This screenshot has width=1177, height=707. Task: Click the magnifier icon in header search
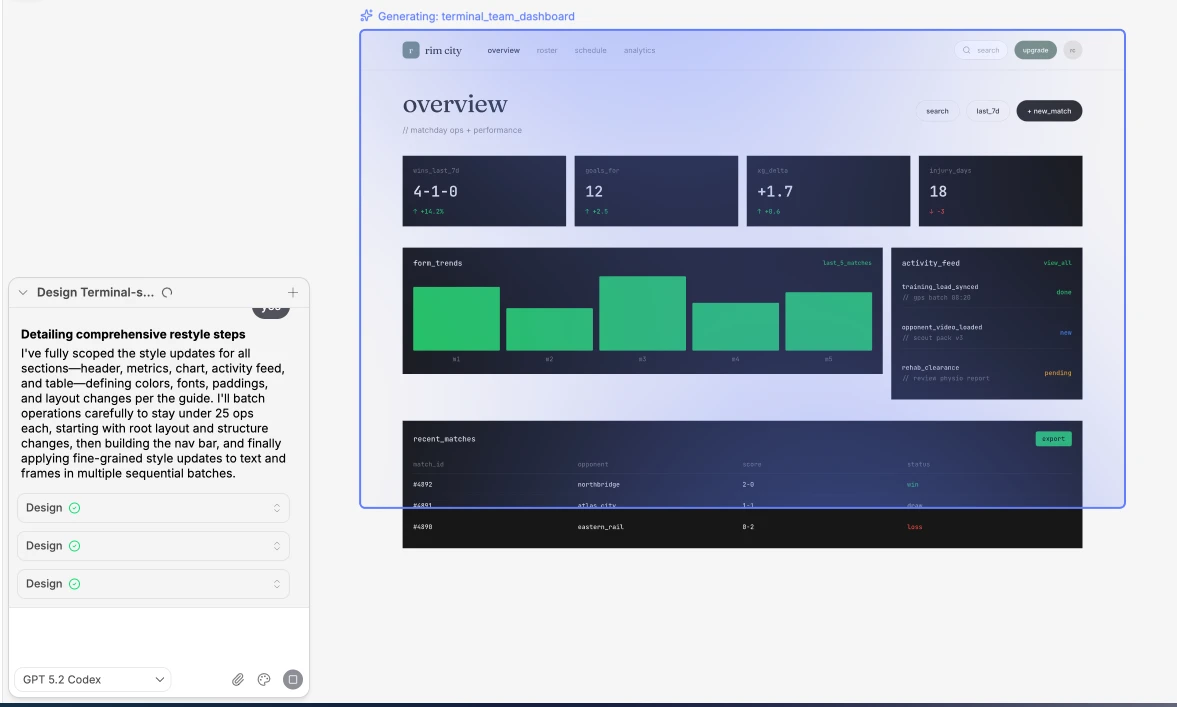967,50
